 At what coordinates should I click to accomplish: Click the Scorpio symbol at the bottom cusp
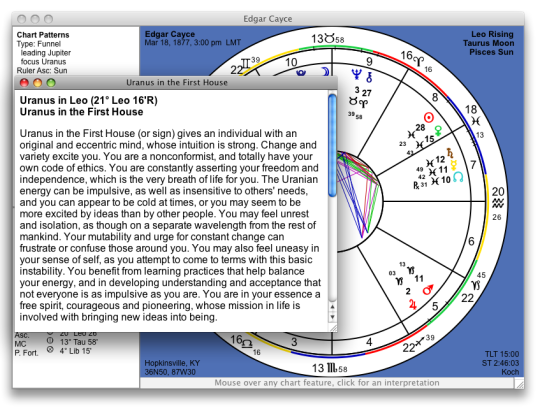click(x=331, y=369)
